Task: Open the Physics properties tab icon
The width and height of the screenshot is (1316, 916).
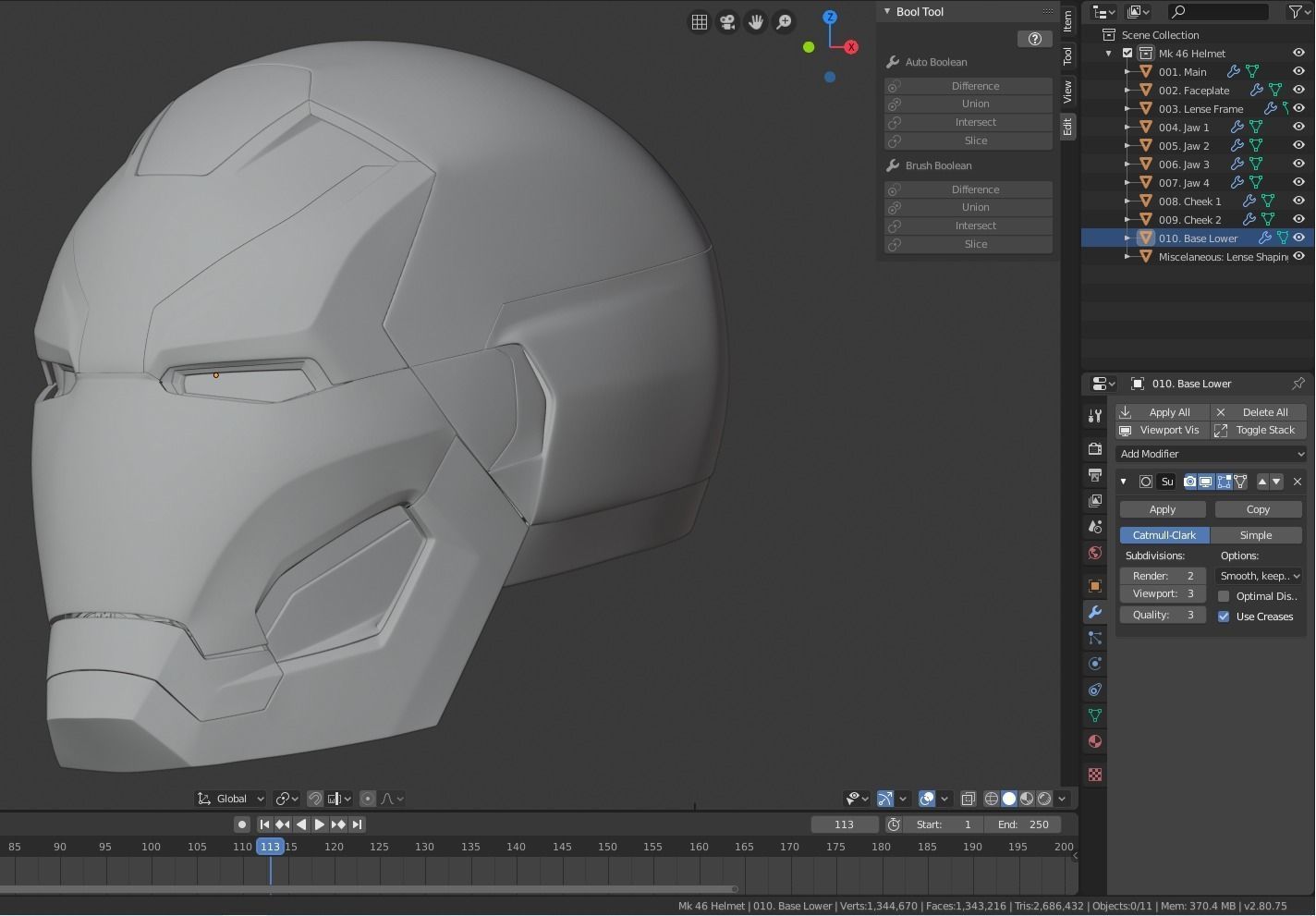Action: click(1095, 664)
